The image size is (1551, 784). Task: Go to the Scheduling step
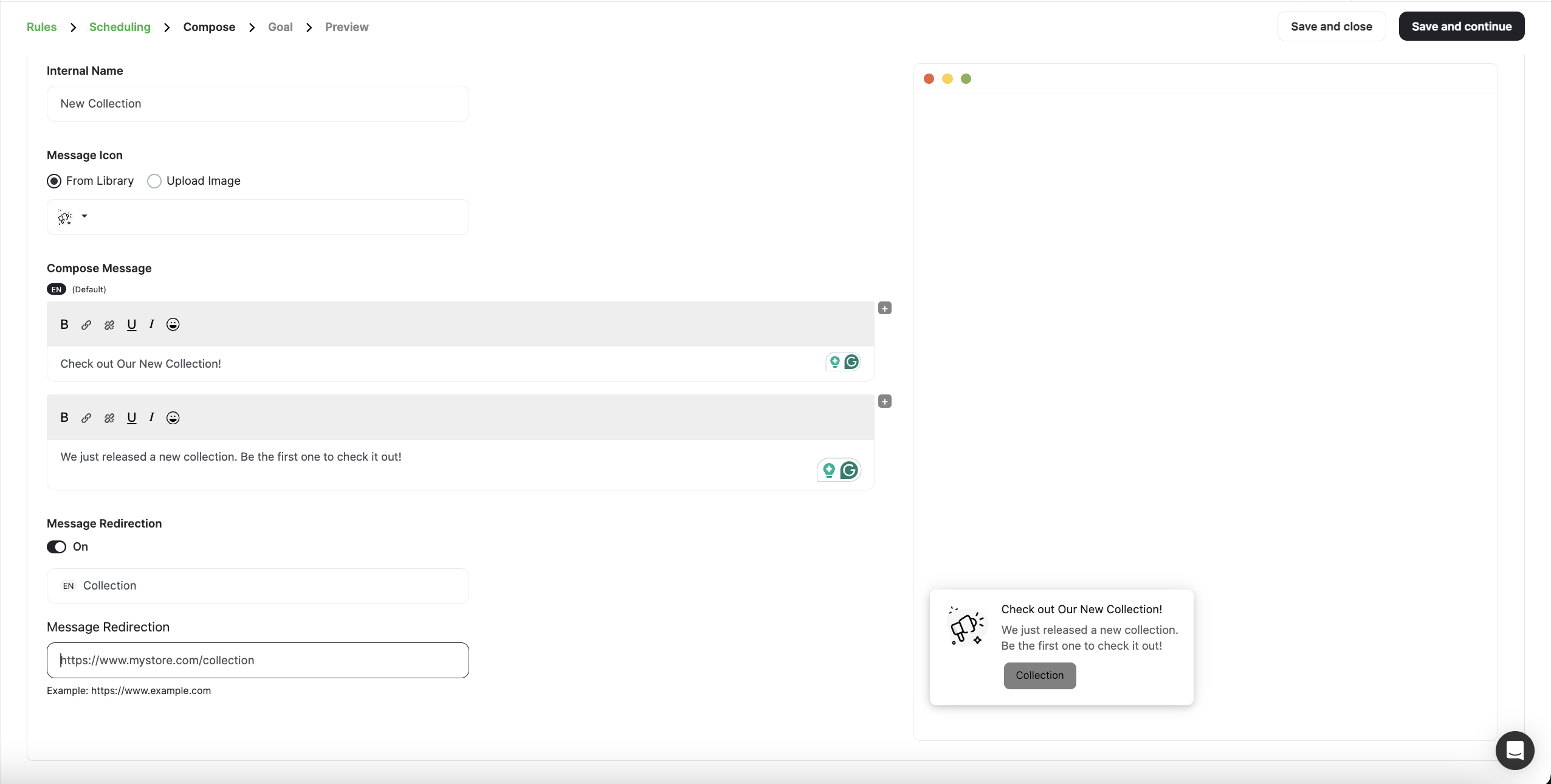120,27
